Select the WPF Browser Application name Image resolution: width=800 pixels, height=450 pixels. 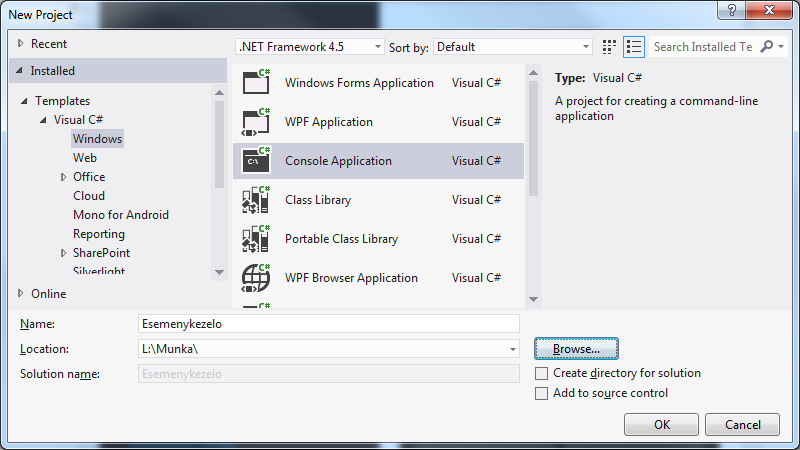tap(351, 278)
